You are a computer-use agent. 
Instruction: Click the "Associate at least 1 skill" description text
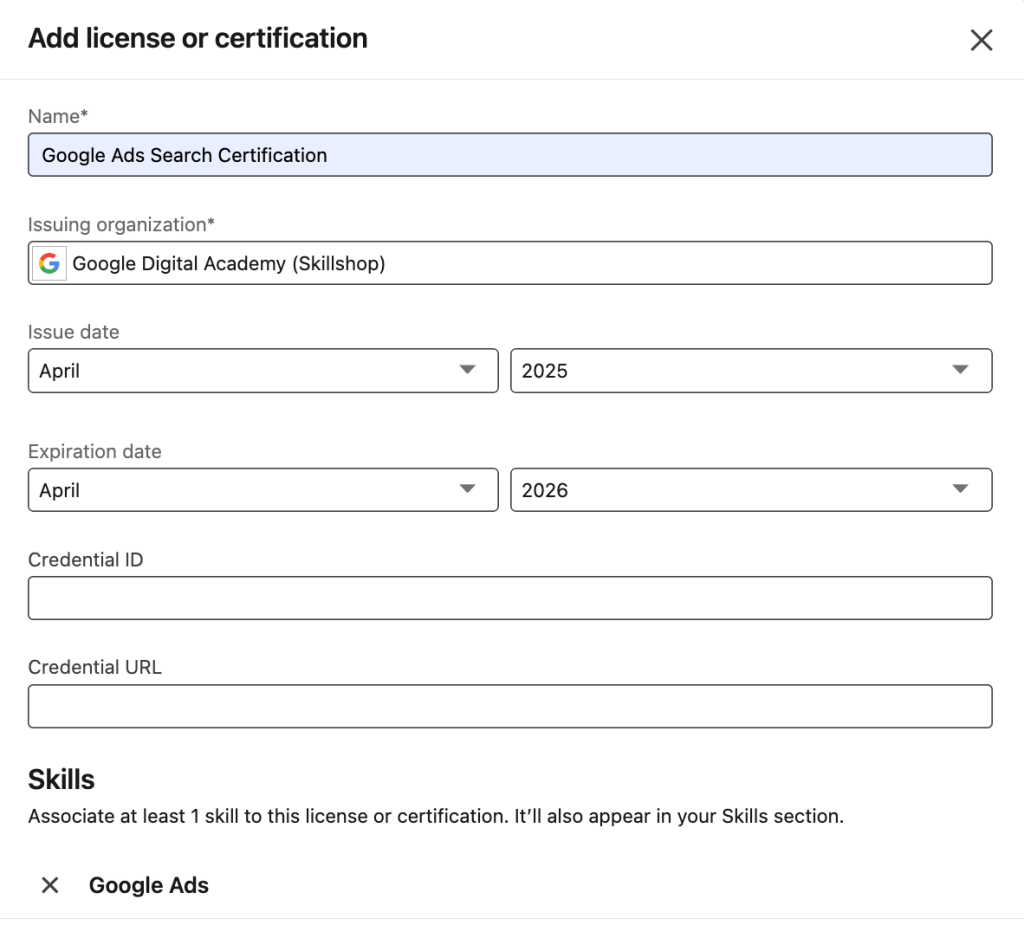[x=436, y=816]
